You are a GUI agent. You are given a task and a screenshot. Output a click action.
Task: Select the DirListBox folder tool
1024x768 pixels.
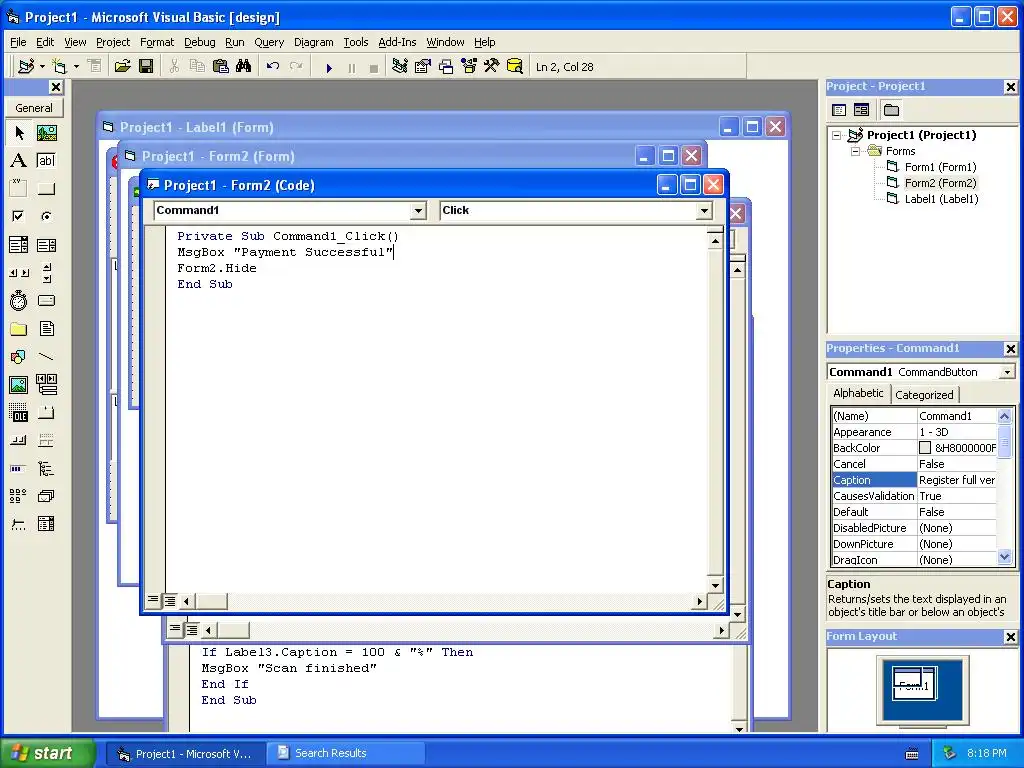(19, 328)
